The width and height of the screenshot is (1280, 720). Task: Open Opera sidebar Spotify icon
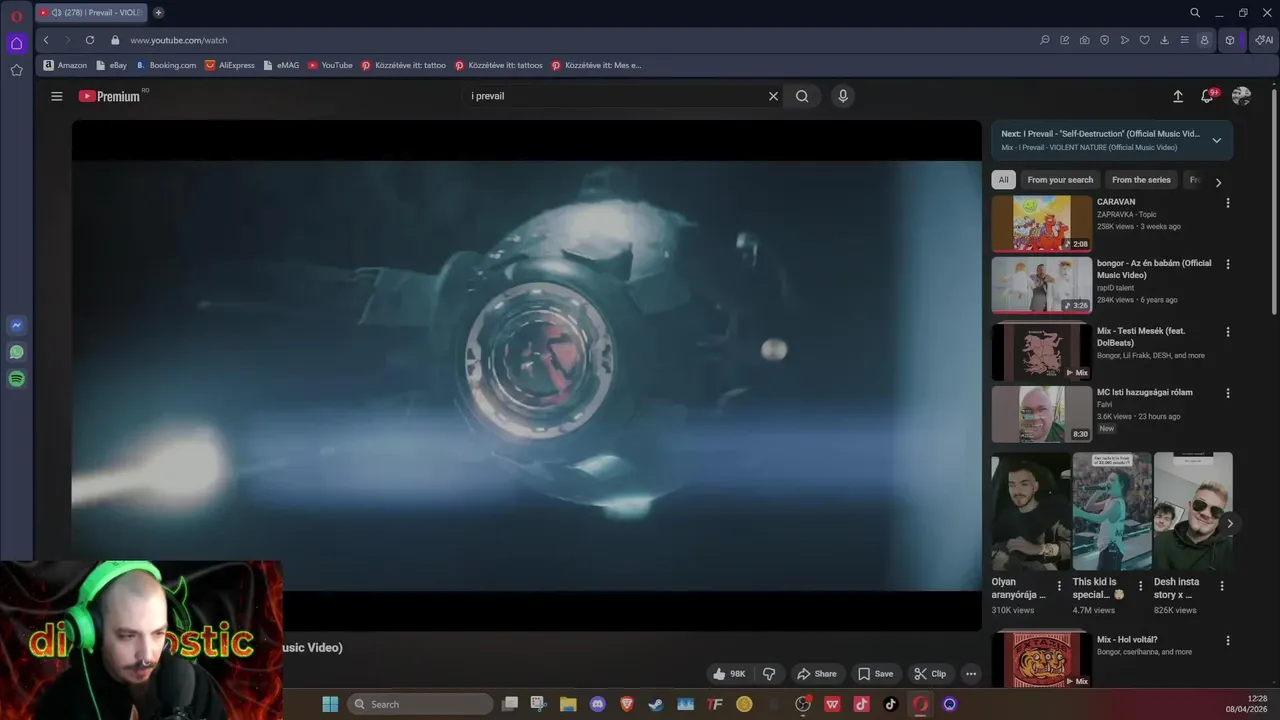click(16, 379)
